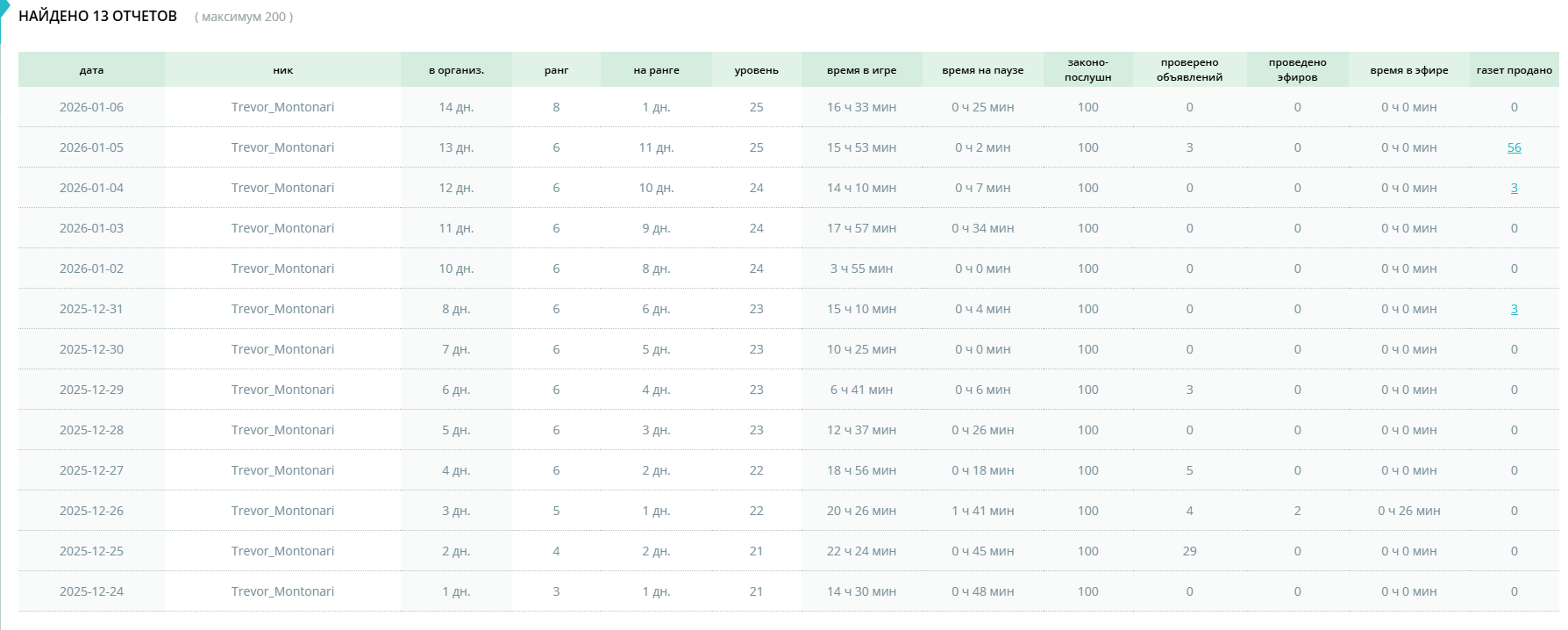1568x630 pixels.
Task: Click the 'проведено эфиров' column header
Action: tap(1297, 70)
